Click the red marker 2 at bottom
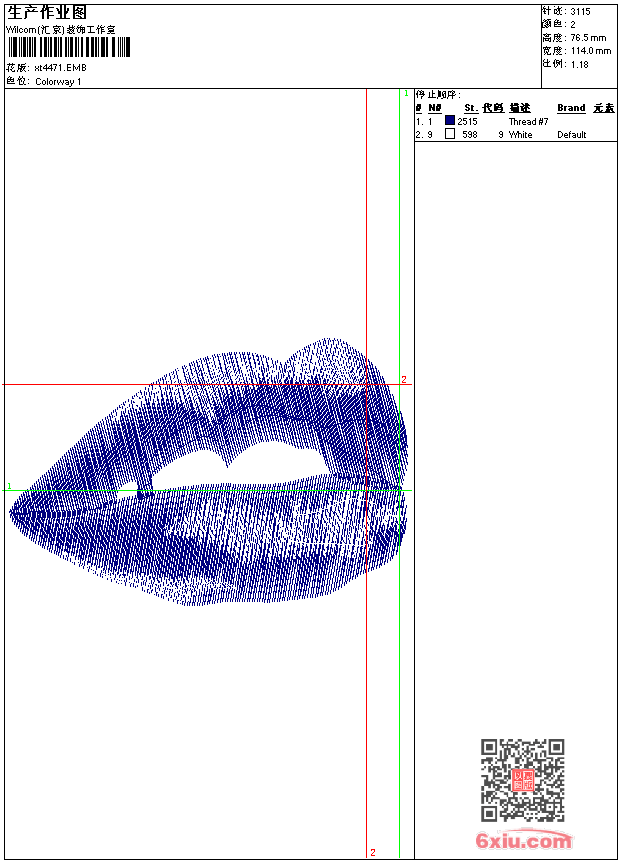620x860 pixels. 372,852
